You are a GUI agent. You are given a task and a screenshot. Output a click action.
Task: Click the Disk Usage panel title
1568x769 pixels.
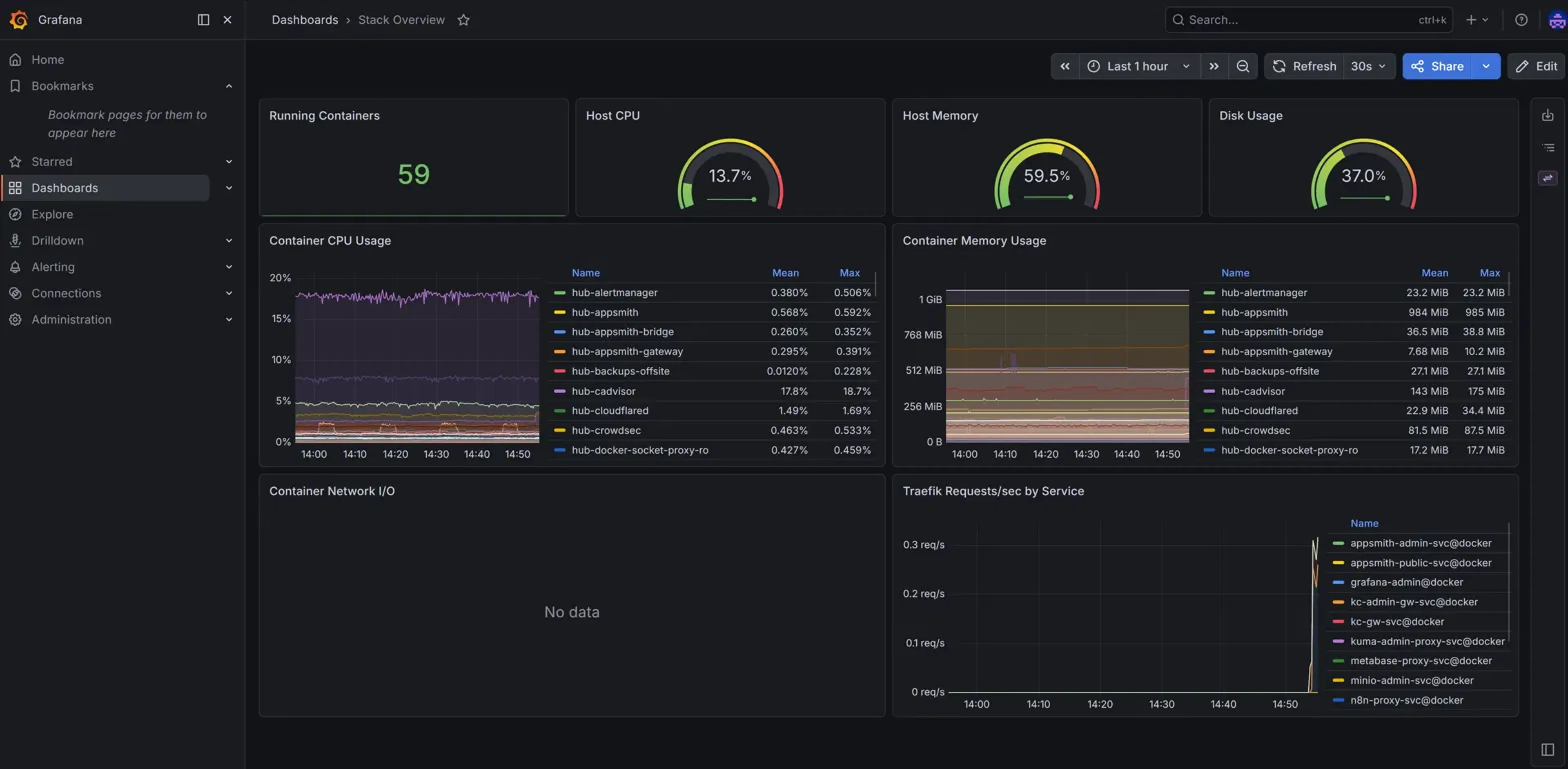click(x=1250, y=115)
